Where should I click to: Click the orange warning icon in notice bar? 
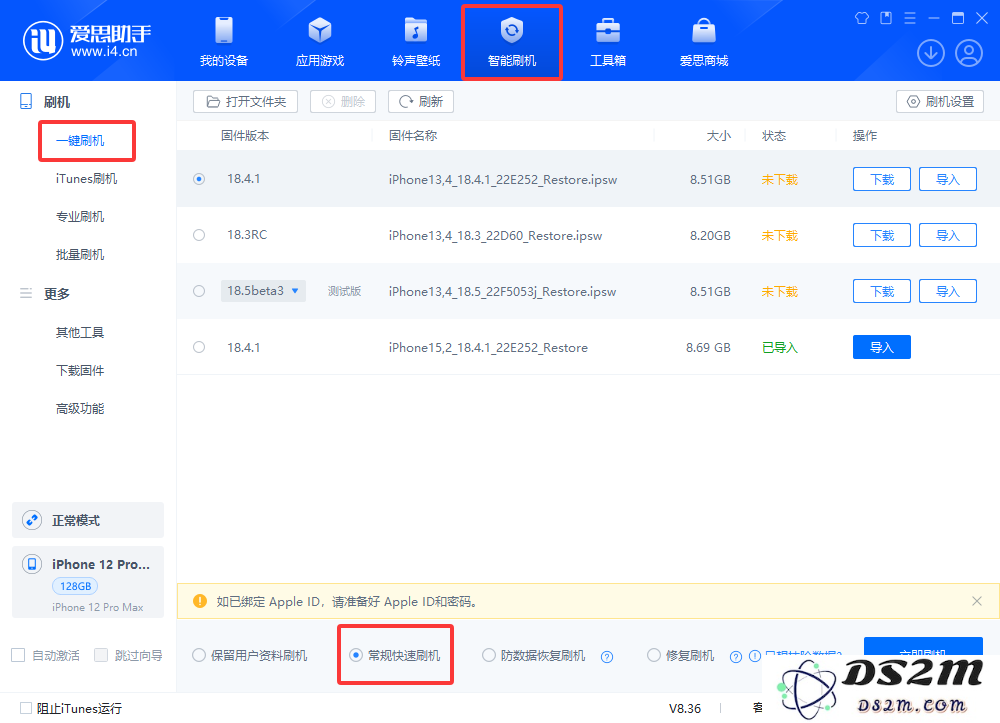coord(200,601)
